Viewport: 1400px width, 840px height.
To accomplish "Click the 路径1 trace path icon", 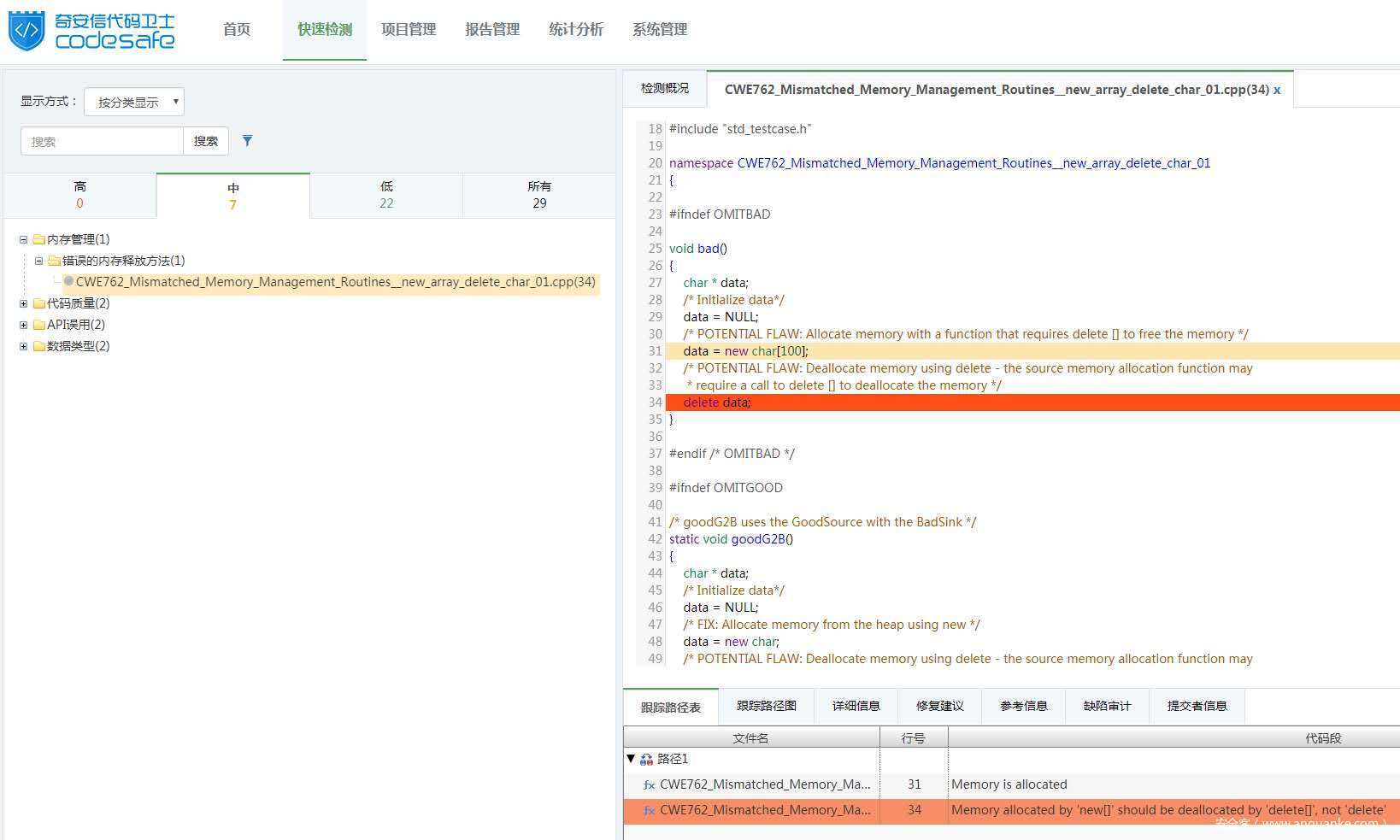I will [646, 759].
